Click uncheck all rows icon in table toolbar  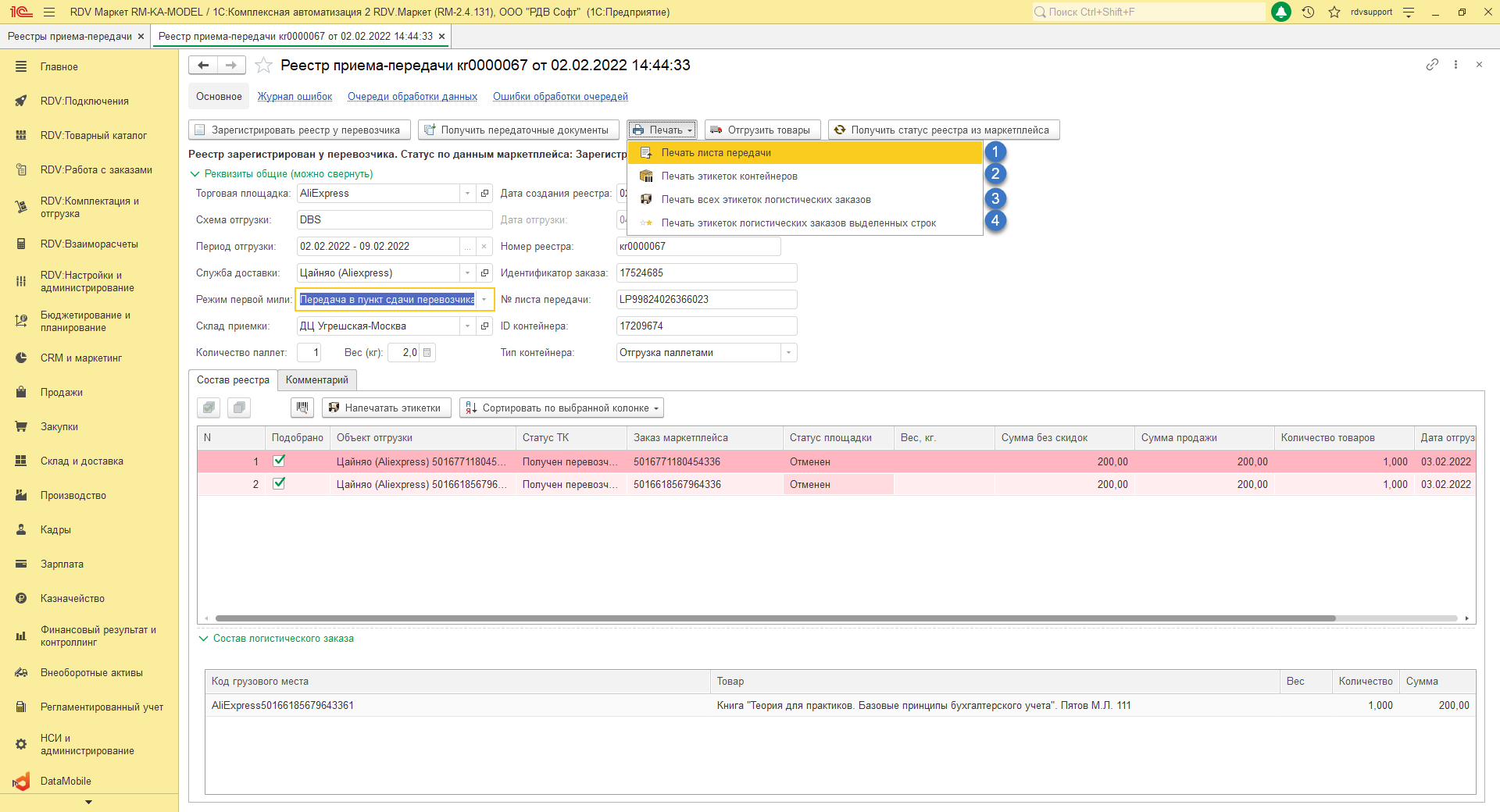[239, 408]
